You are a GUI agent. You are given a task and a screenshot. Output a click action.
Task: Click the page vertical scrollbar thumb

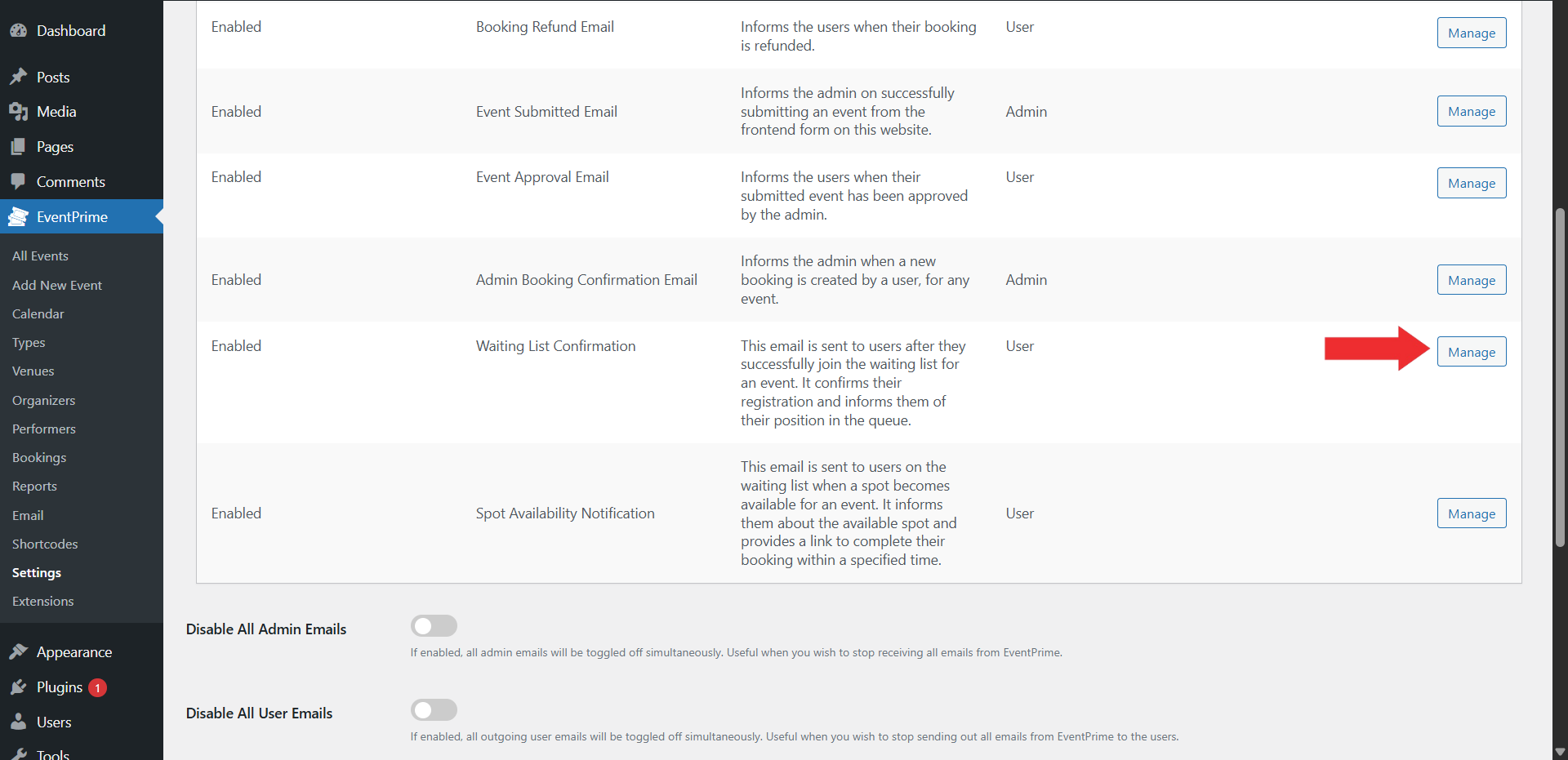(x=1560, y=376)
